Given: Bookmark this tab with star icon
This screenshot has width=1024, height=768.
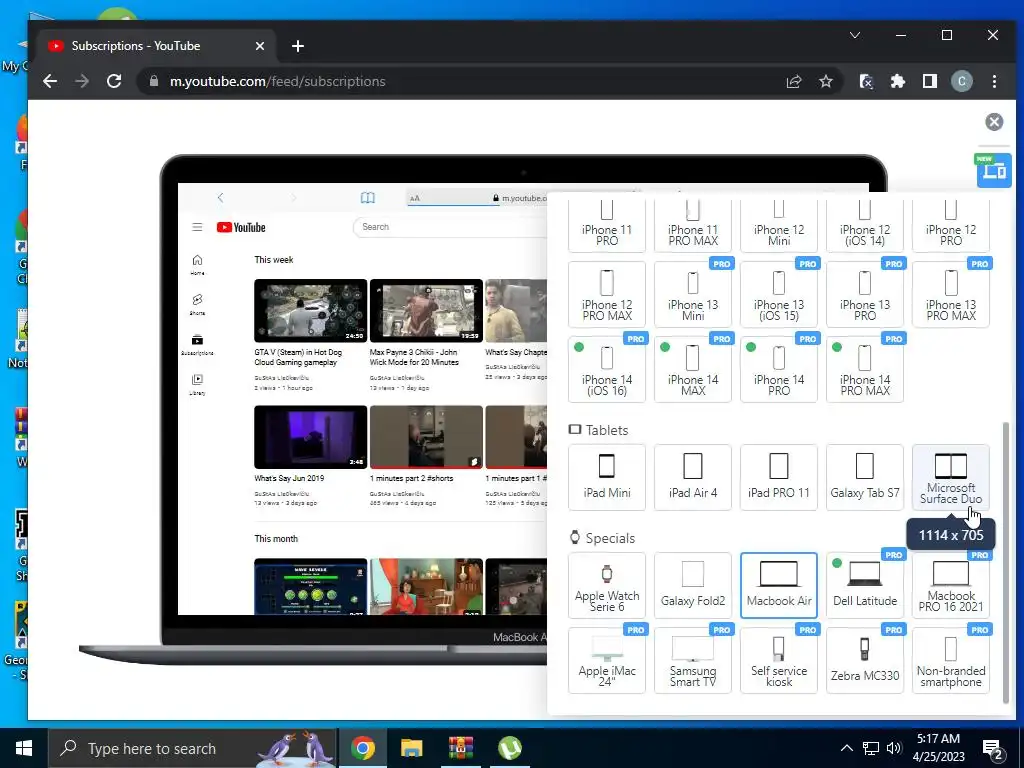Looking at the screenshot, I should 826,81.
